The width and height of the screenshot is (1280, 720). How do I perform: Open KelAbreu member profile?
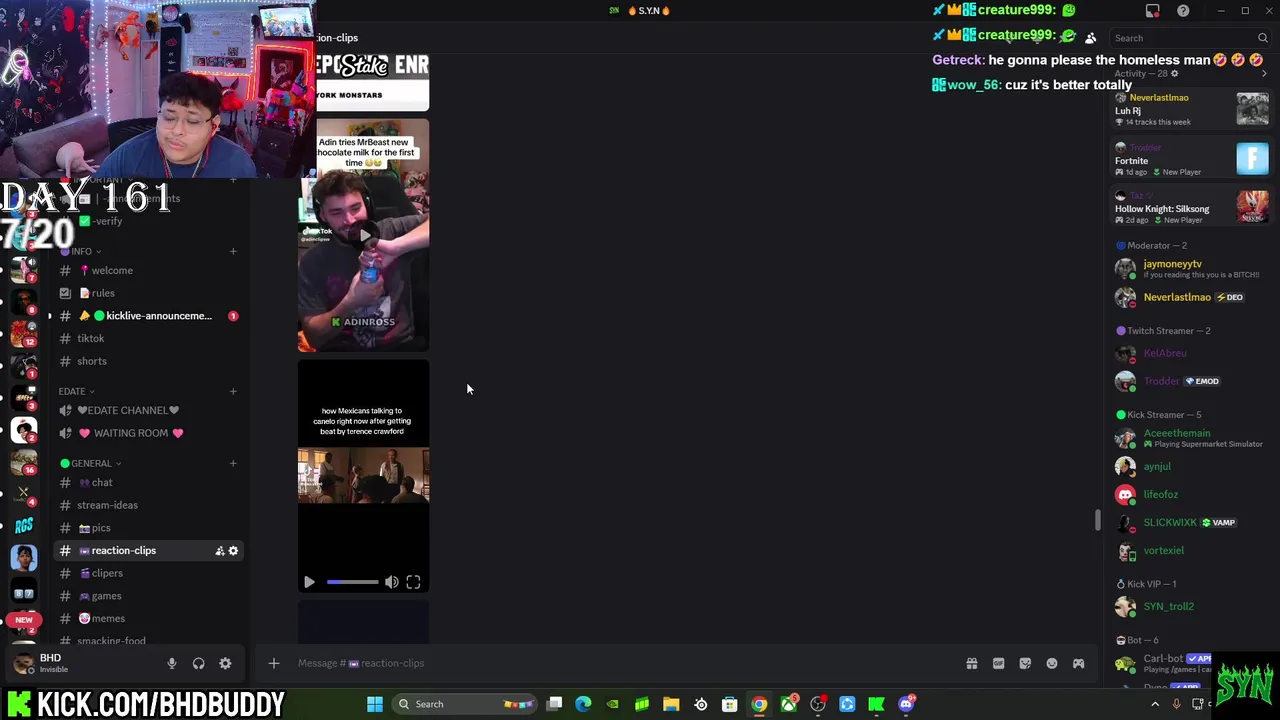[x=1191, y=353]
